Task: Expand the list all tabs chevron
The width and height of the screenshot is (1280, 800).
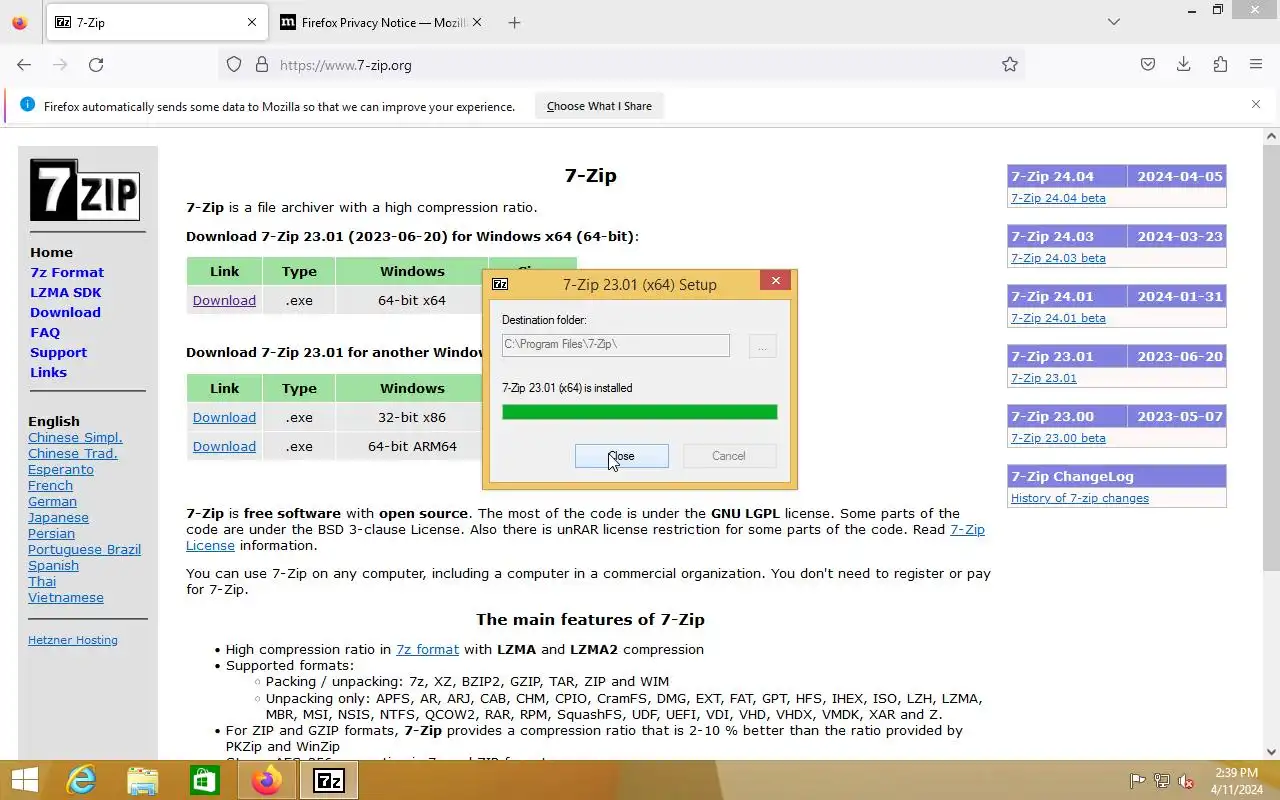Action: tap(1114, 22)
